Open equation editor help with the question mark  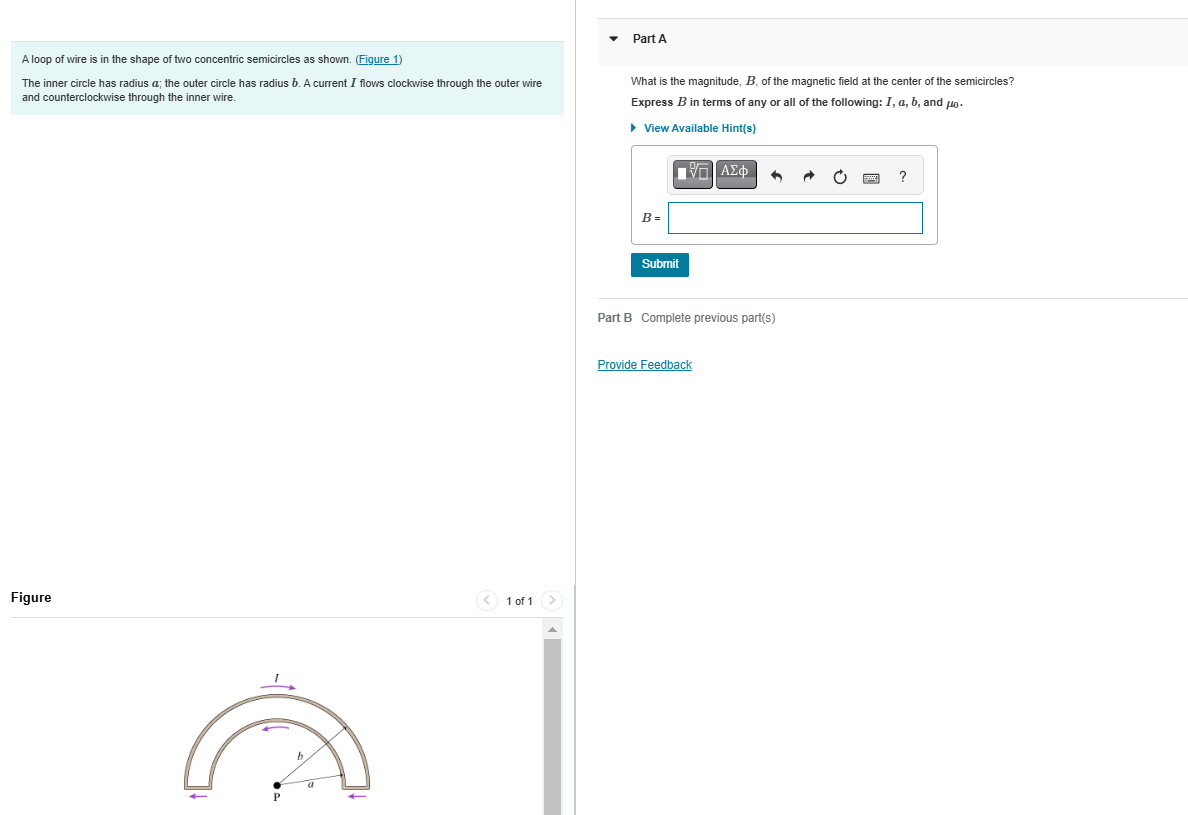902,176
